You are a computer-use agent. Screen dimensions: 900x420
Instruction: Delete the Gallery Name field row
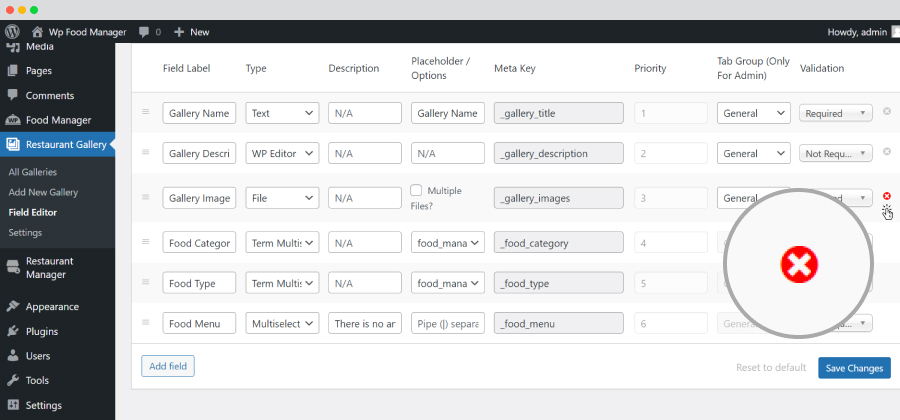tap(887, 111)
